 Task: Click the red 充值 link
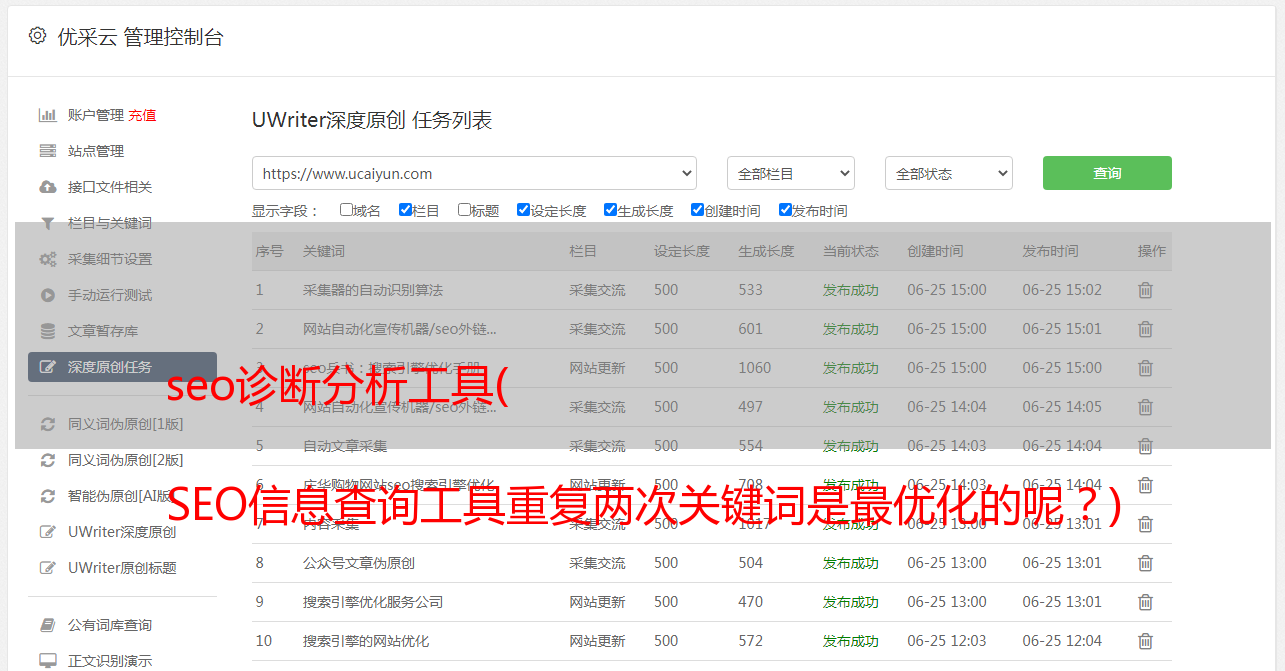coord(142,115)
